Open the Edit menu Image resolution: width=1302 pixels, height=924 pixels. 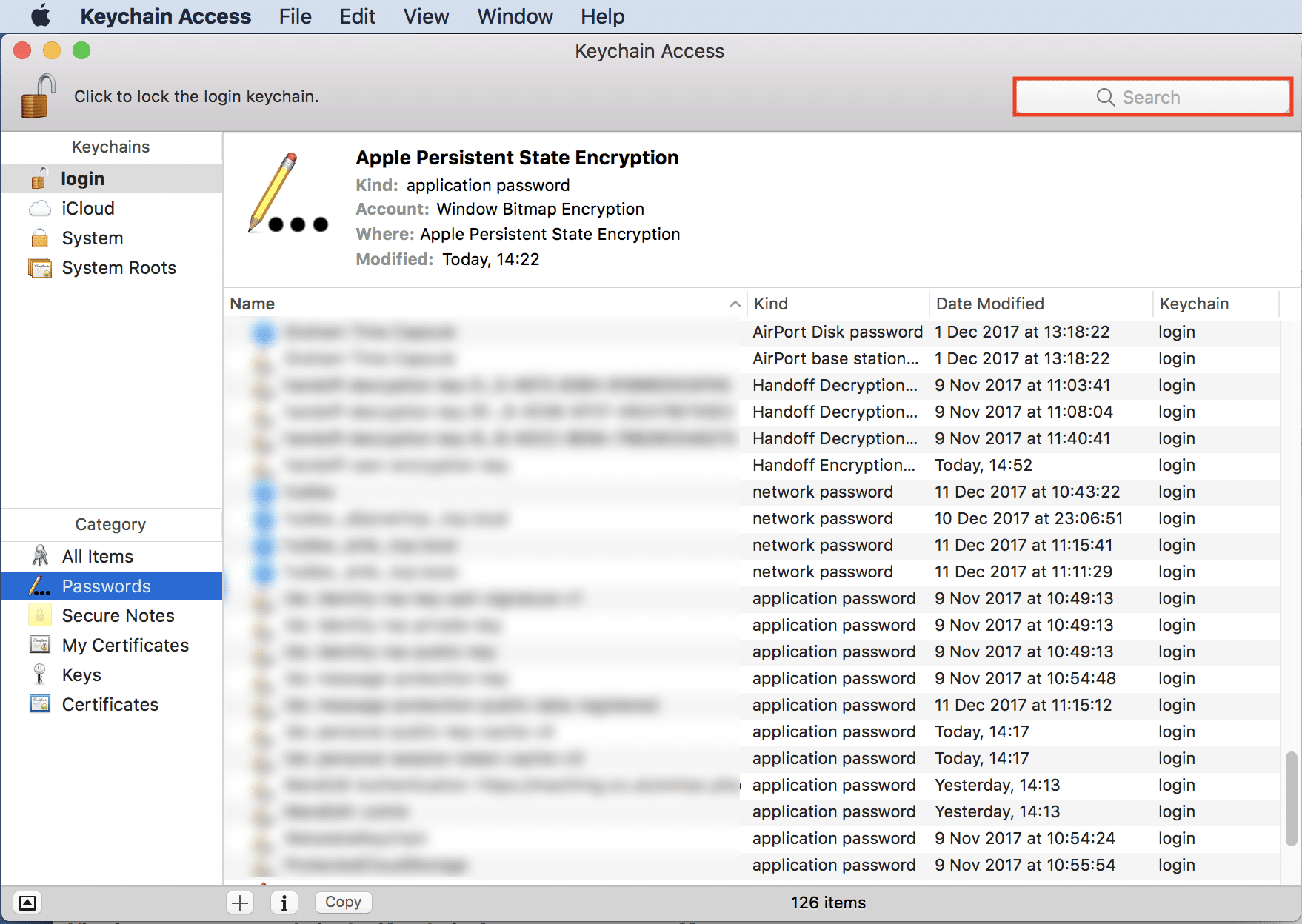[x=357, y=16]
